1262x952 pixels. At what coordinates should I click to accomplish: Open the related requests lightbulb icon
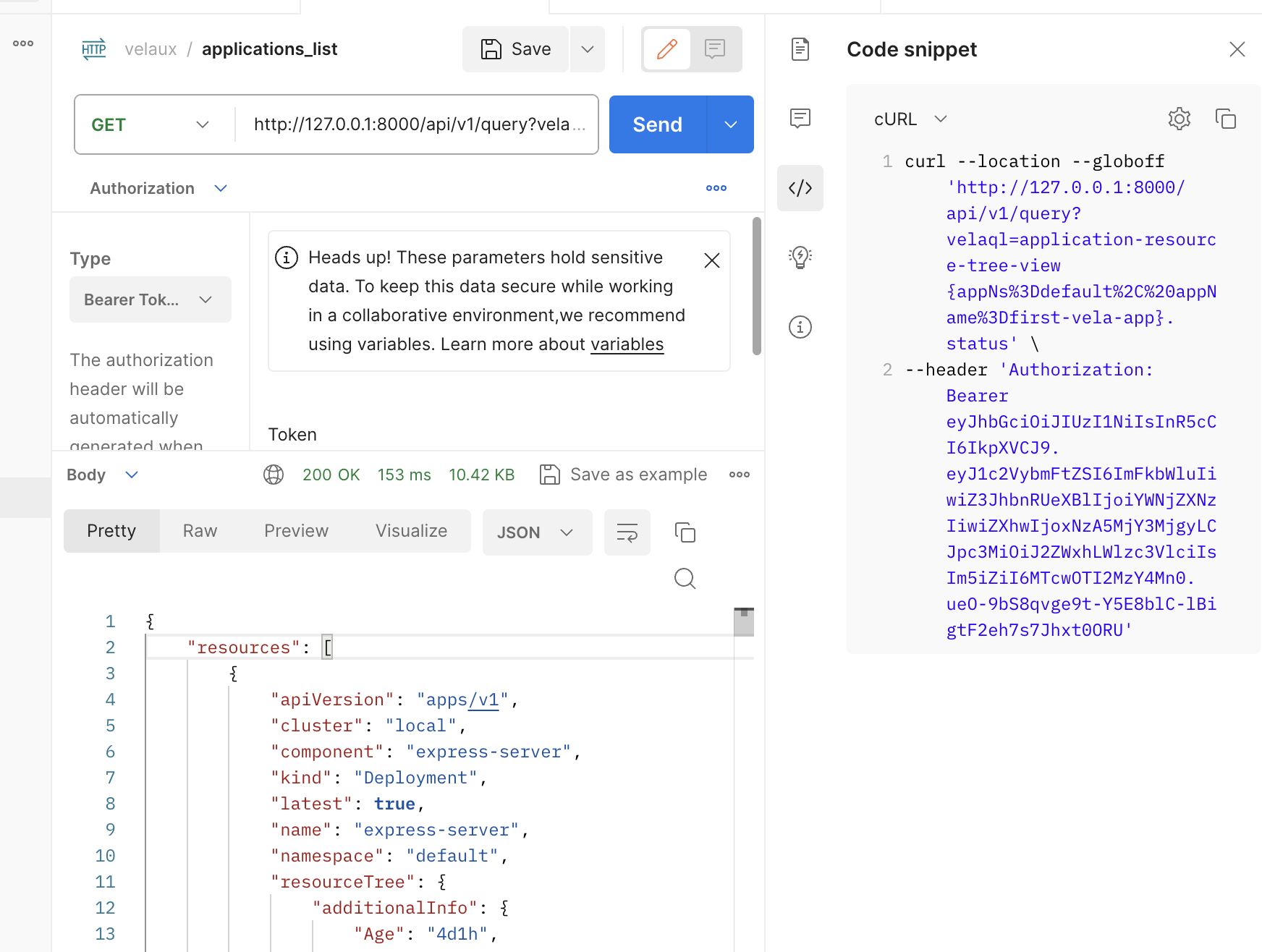800,258
